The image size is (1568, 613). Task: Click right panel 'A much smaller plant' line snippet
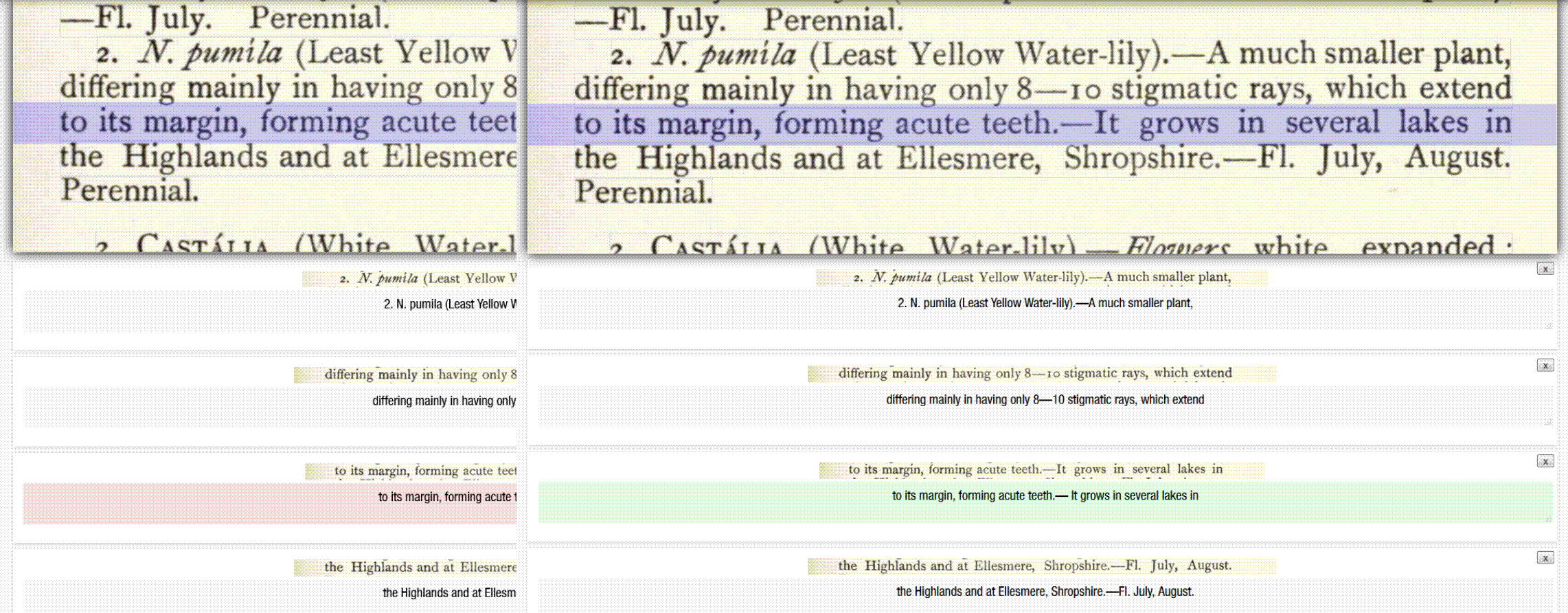[x=1042, y=278]
